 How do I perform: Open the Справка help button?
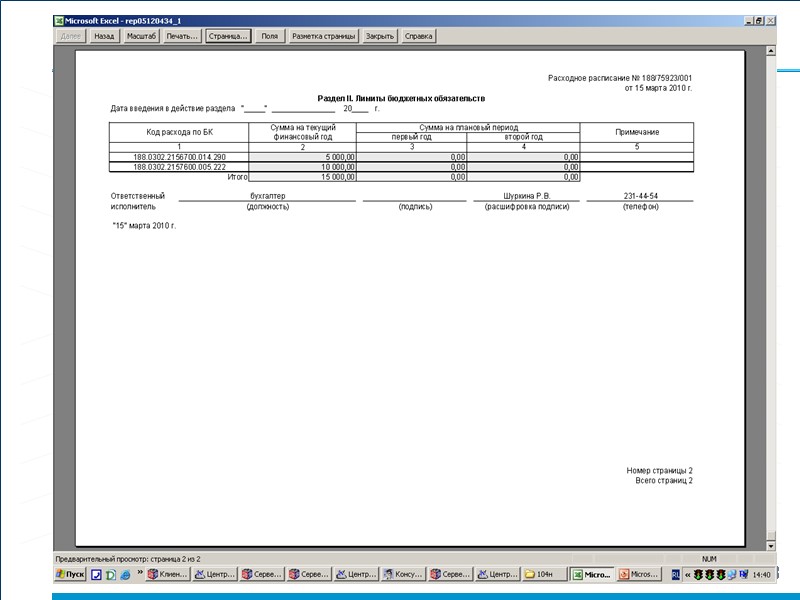pos(418,36)
